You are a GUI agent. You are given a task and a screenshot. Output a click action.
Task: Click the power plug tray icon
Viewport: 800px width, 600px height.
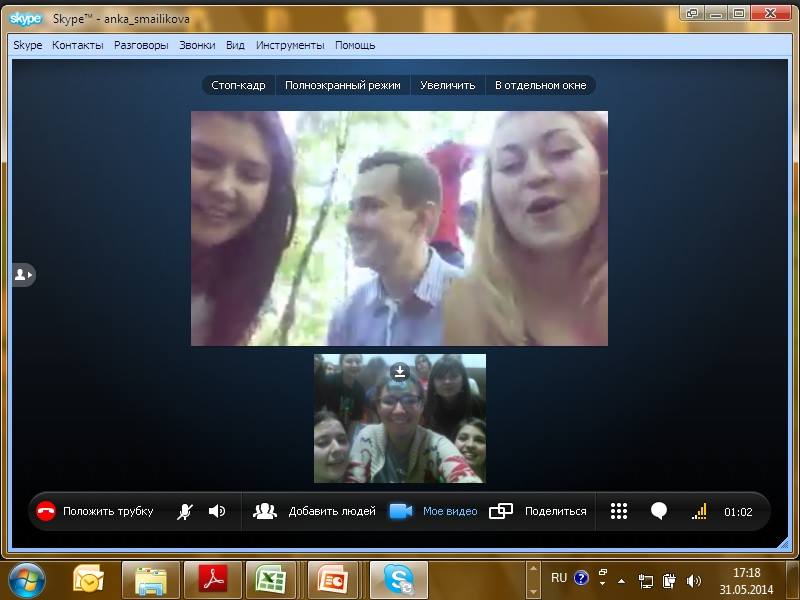(669, 581)
